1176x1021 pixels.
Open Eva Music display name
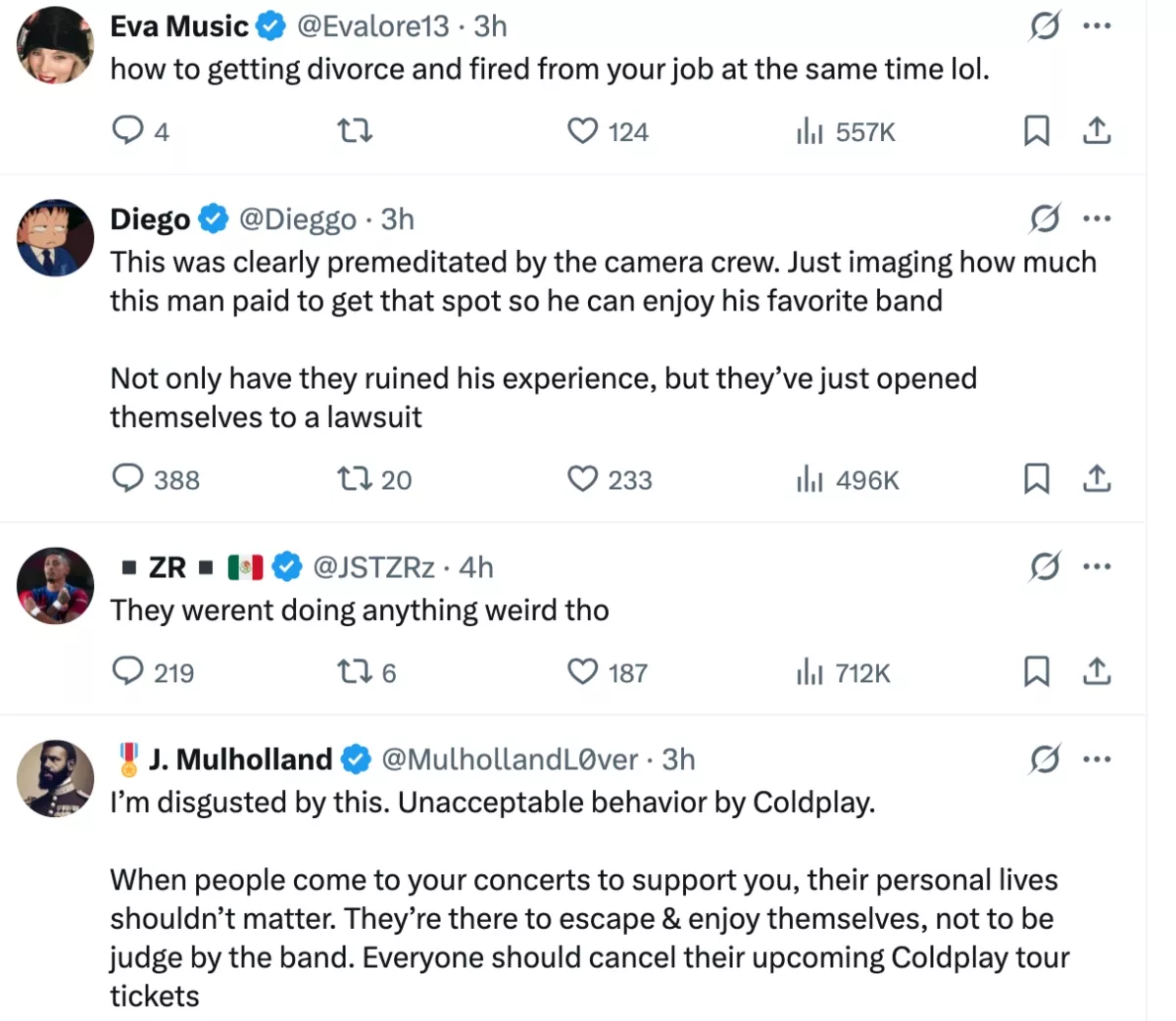179,26
